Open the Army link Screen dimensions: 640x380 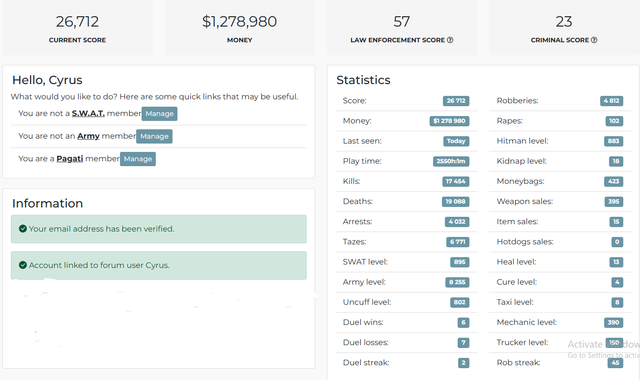[89, 136]
